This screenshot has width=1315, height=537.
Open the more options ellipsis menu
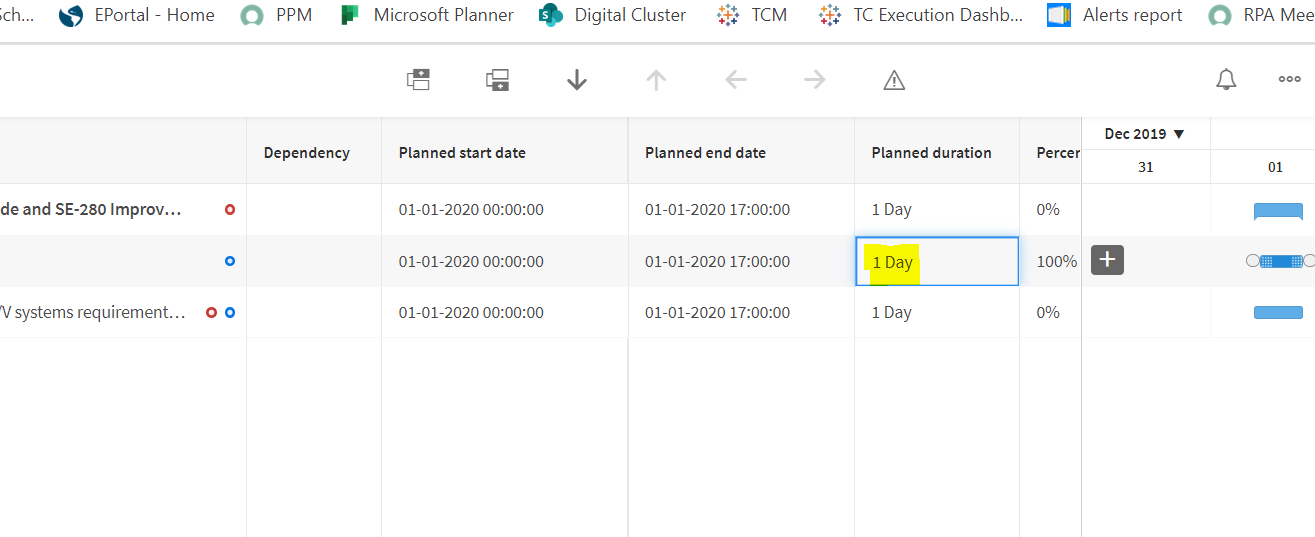point(1290,80)
